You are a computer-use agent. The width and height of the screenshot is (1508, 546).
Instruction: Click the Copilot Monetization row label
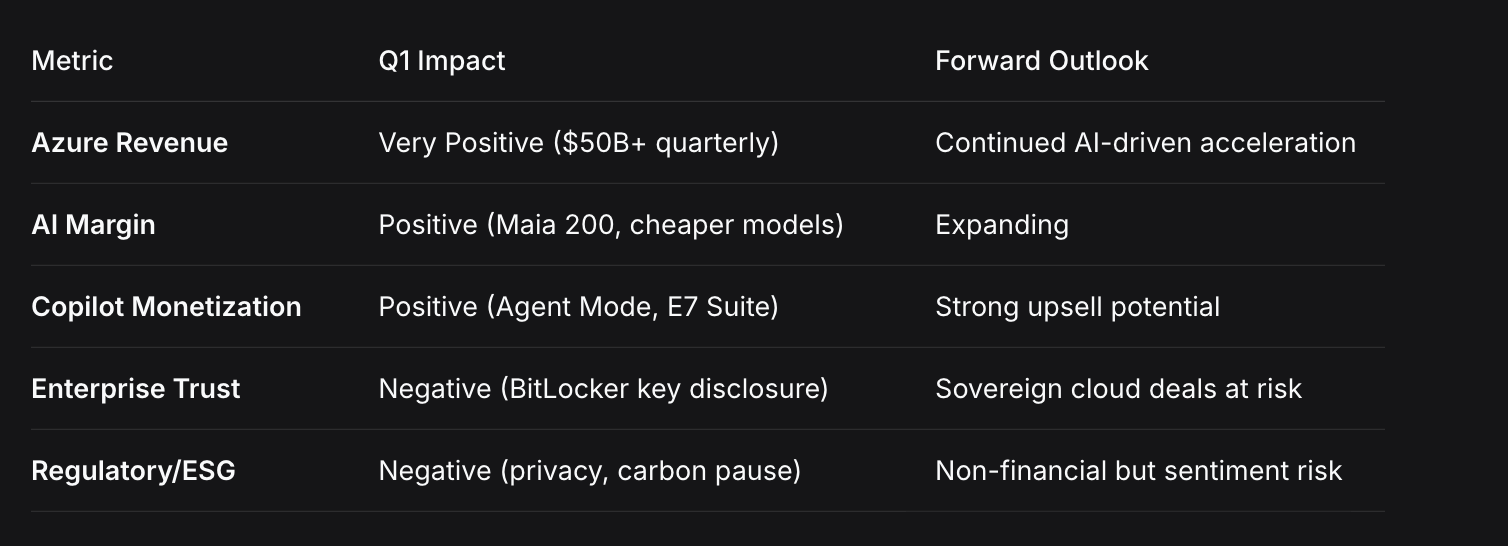pos(166,307)
